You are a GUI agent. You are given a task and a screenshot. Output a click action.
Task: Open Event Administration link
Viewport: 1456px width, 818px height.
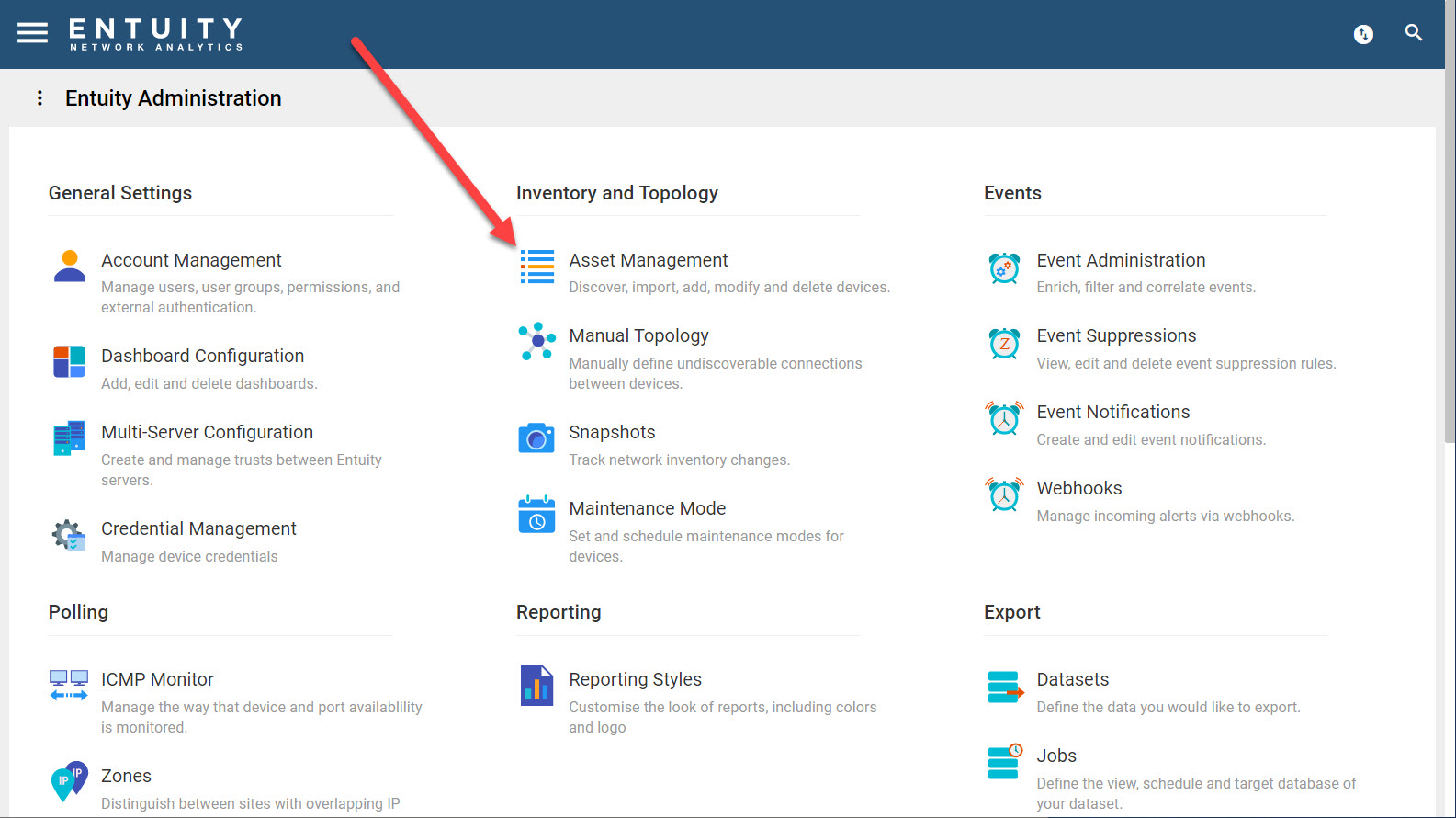[x=1121, y=260]
